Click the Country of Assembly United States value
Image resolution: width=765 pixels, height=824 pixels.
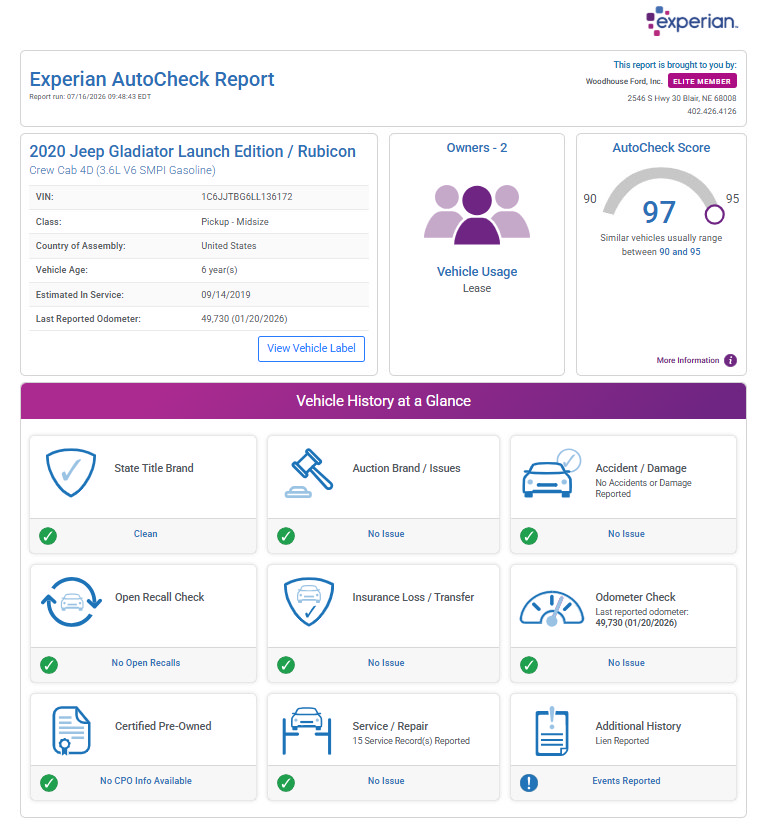[229, 246]
